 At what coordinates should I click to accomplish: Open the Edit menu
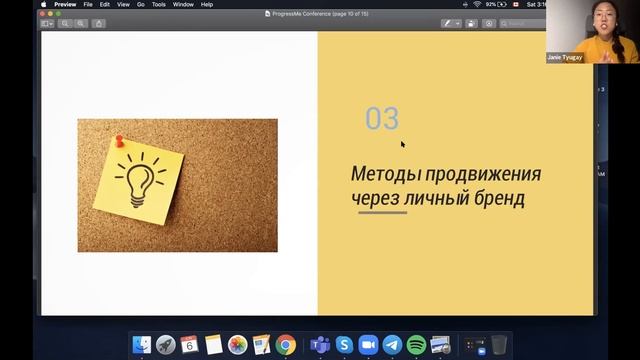pyautogui.click(x=105, y=4)
